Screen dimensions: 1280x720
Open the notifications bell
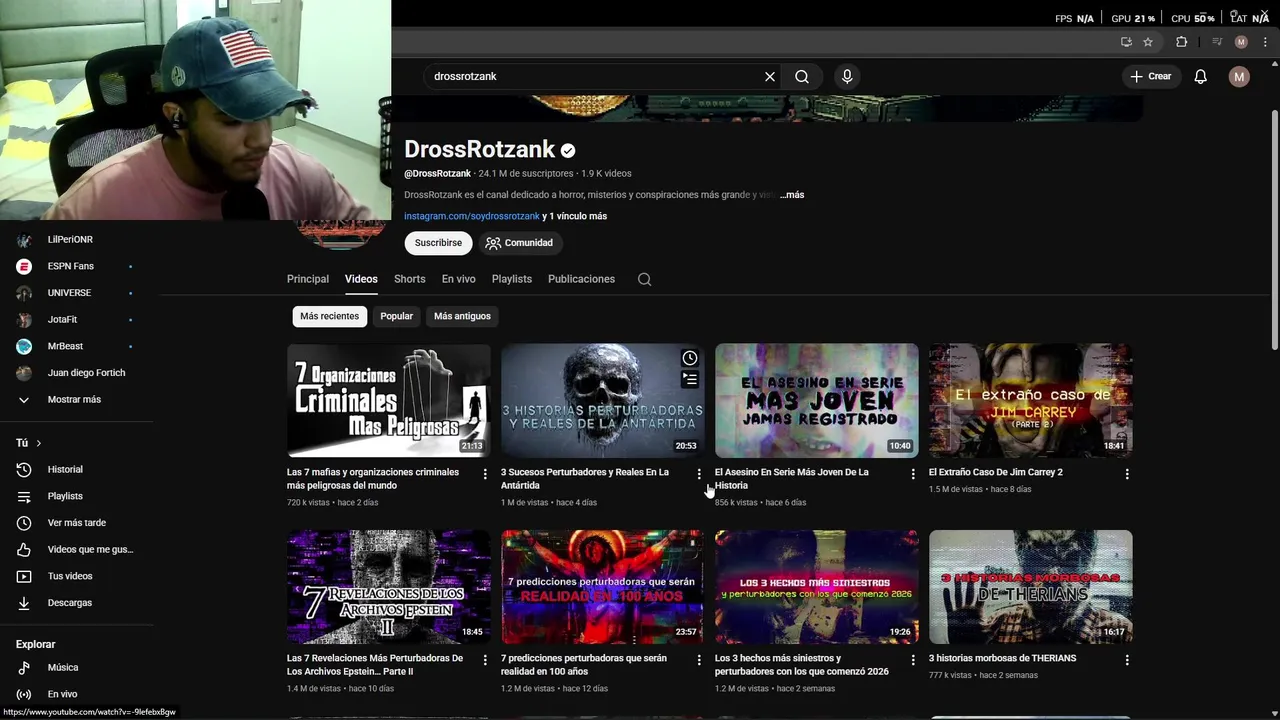click(1201, 76)
